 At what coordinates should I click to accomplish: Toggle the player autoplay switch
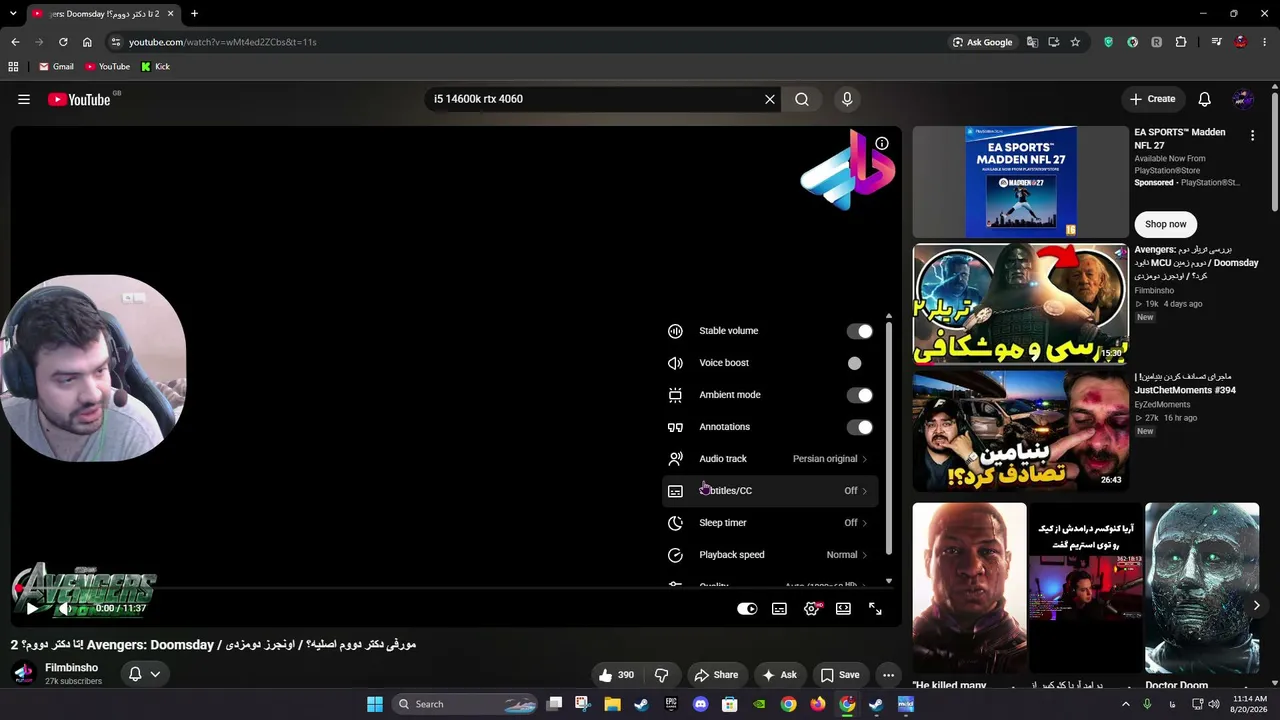pos(747,608)
